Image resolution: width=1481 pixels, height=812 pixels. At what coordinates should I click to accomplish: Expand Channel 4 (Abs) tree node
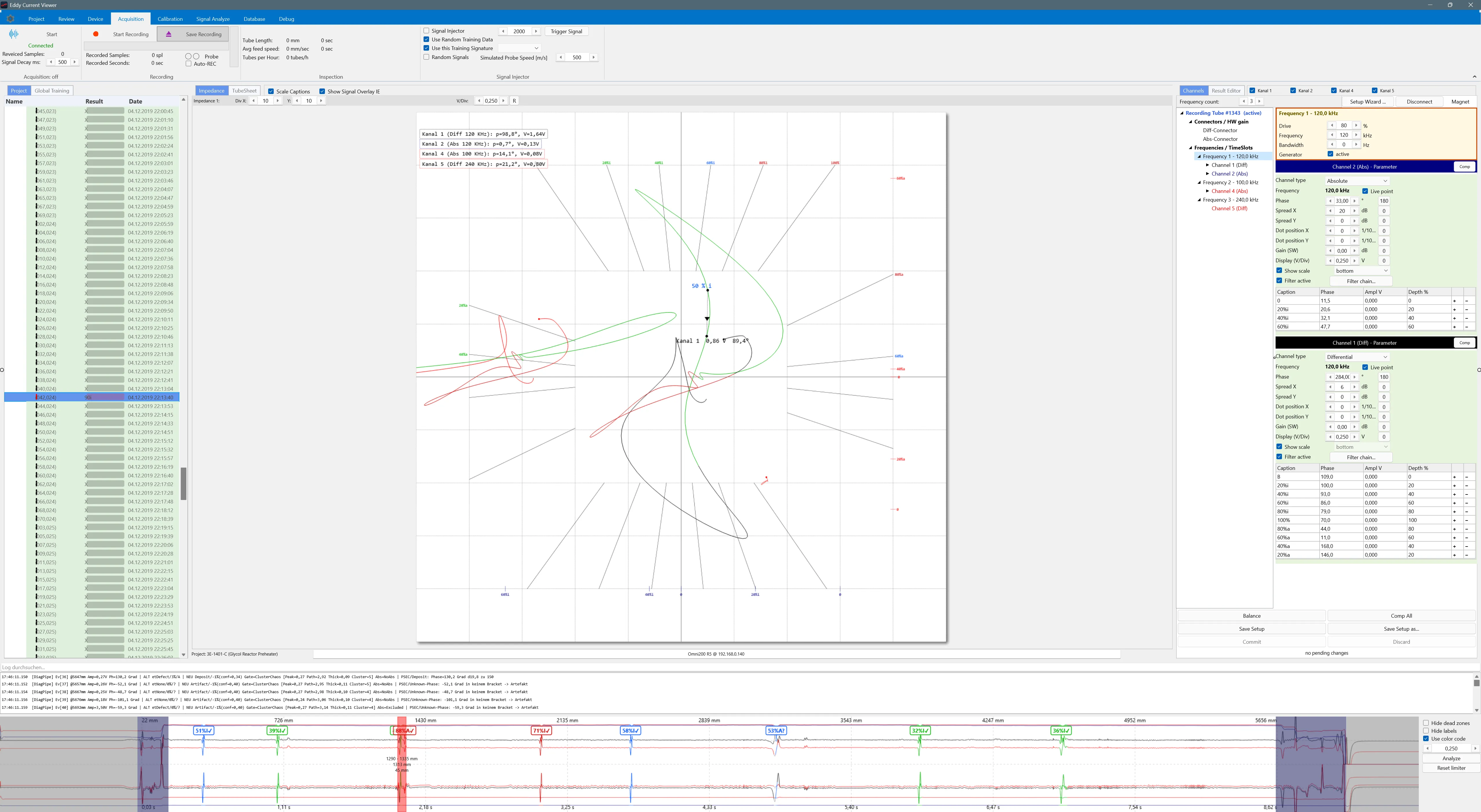(1207, 191)
